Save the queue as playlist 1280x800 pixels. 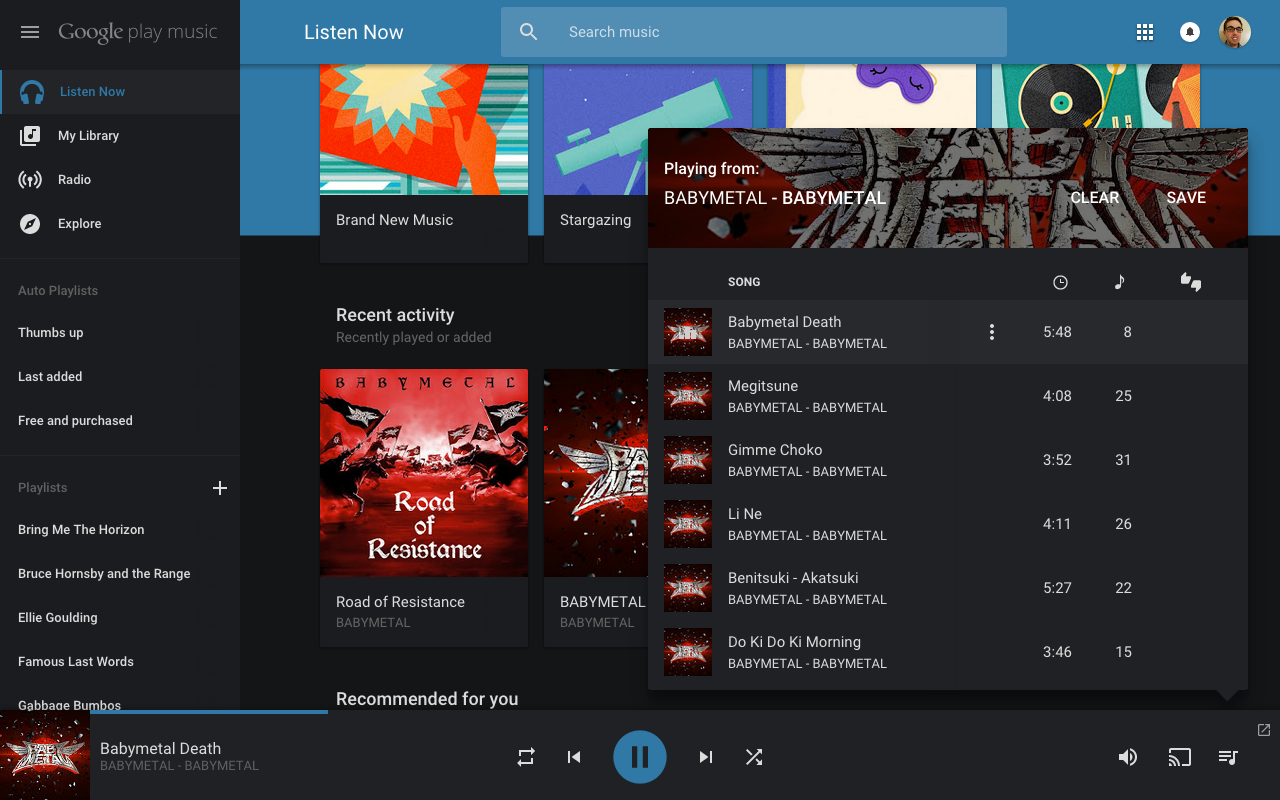(x=1186, y=198)
